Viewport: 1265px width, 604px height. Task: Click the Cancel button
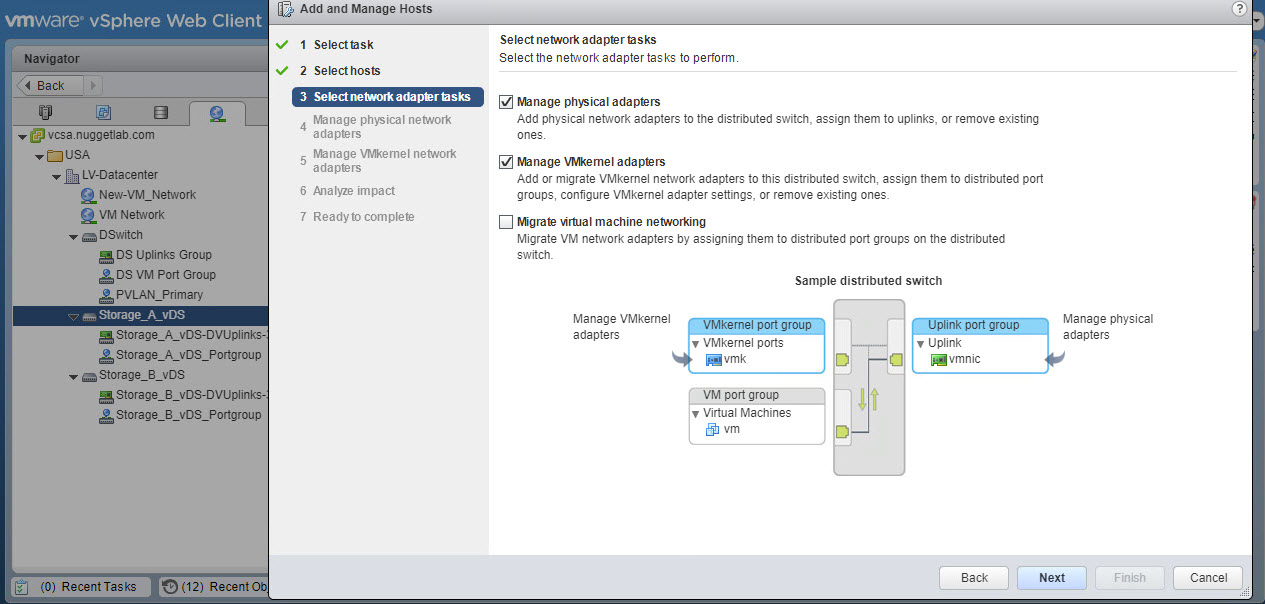1208,578
